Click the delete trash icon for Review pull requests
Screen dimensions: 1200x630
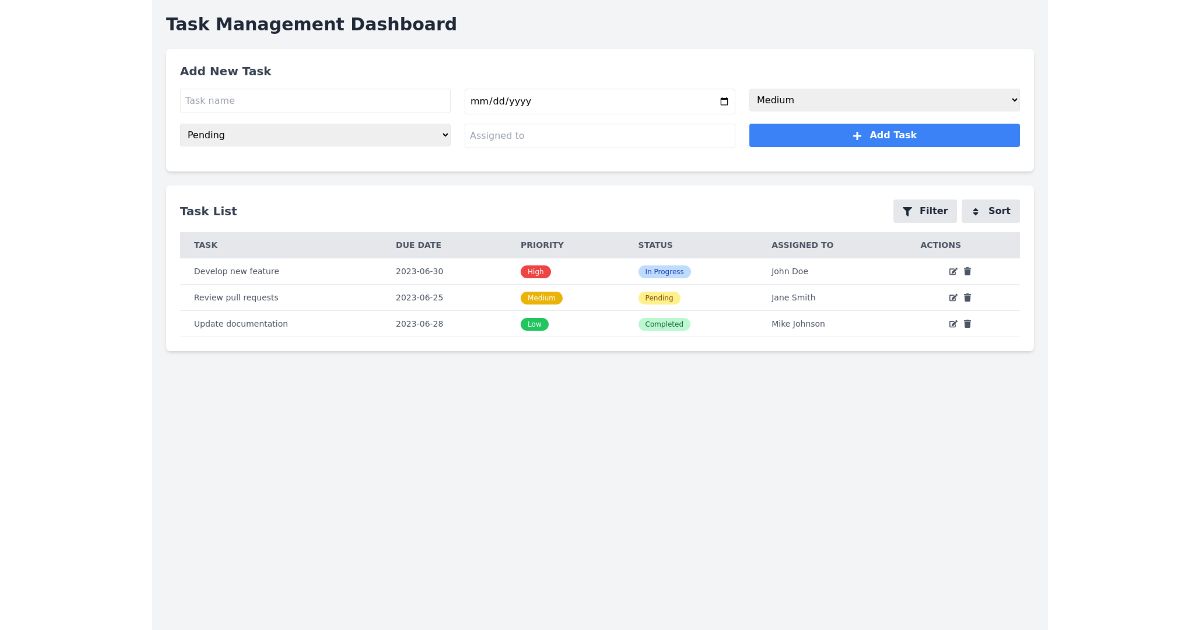(966, 297)
